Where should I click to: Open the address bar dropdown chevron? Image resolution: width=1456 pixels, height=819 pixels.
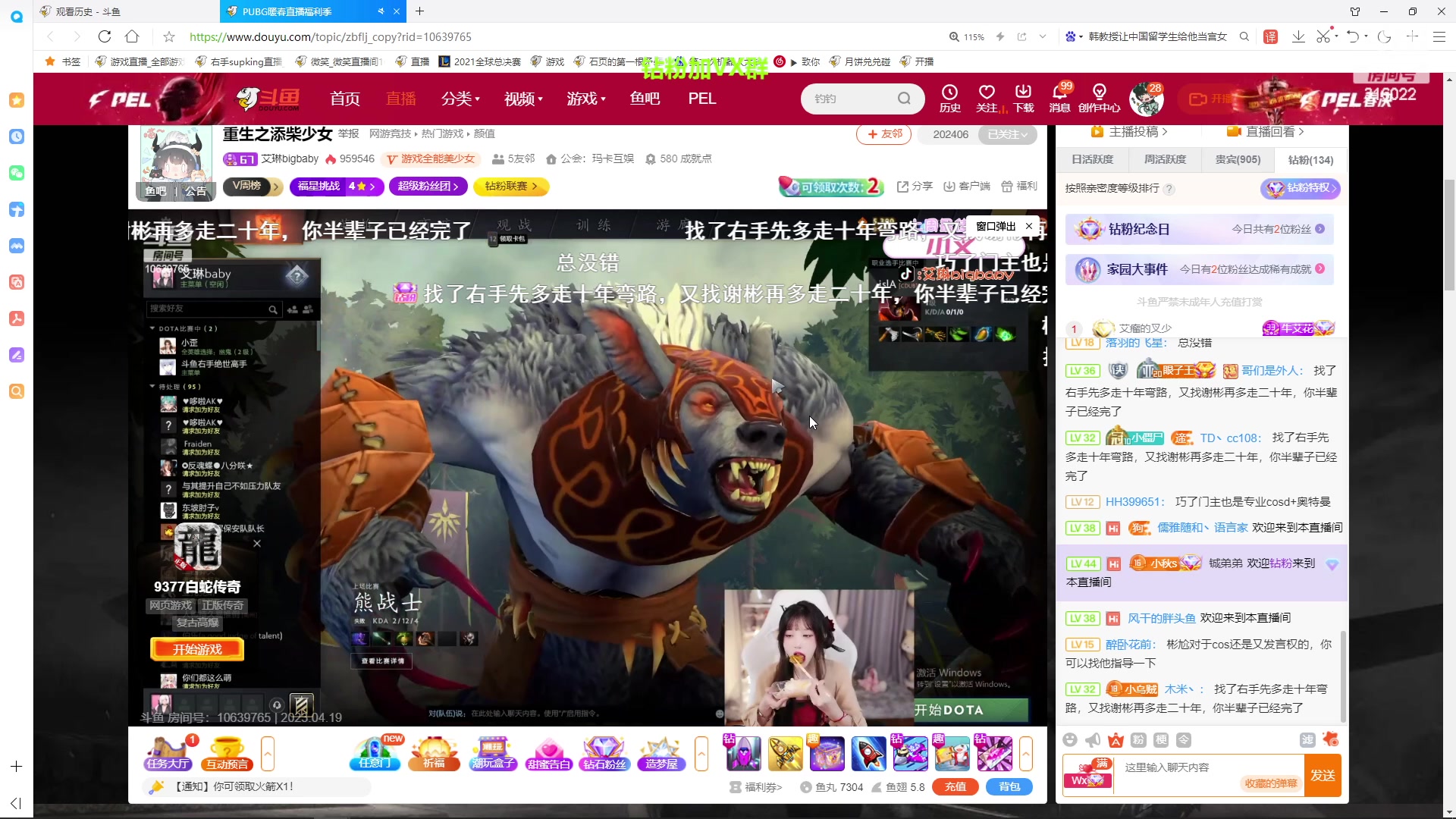click(x=1043, y=36)
